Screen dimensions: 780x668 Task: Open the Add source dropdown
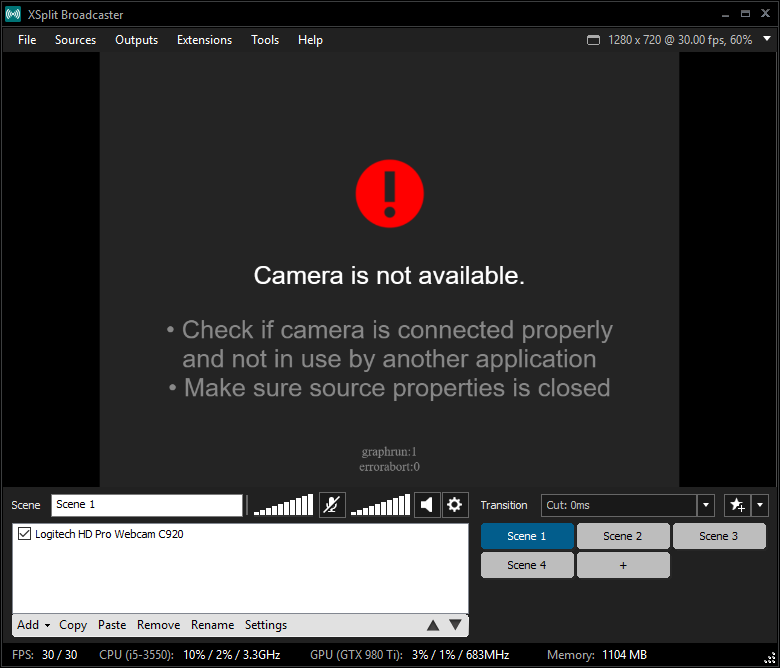point(33,625)
